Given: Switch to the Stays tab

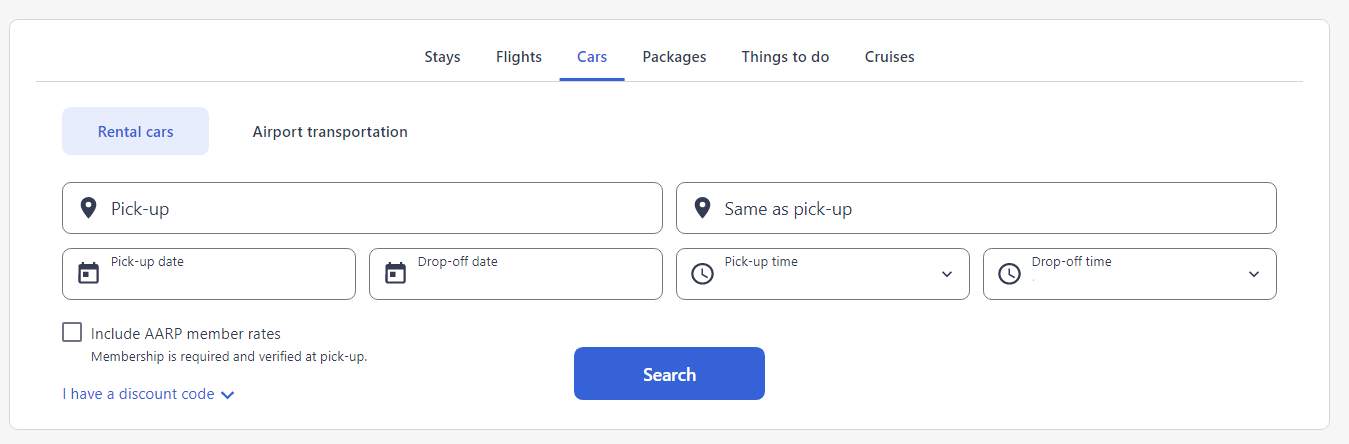Looking at the screenshot, I should 442,57.
